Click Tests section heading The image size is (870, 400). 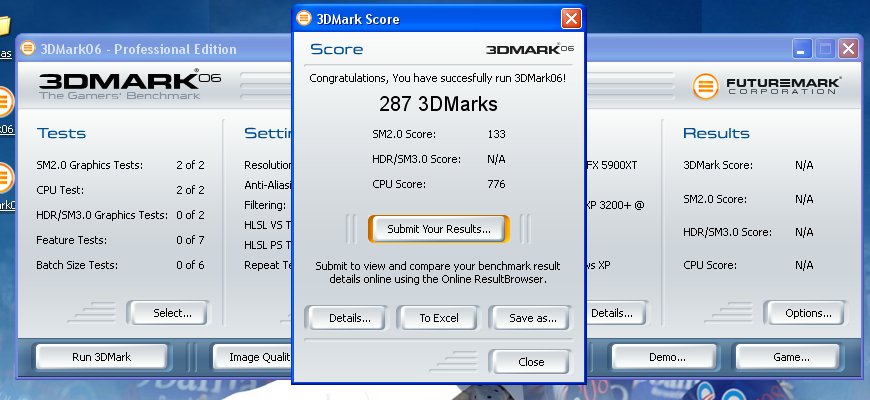(x=62, y=133)
